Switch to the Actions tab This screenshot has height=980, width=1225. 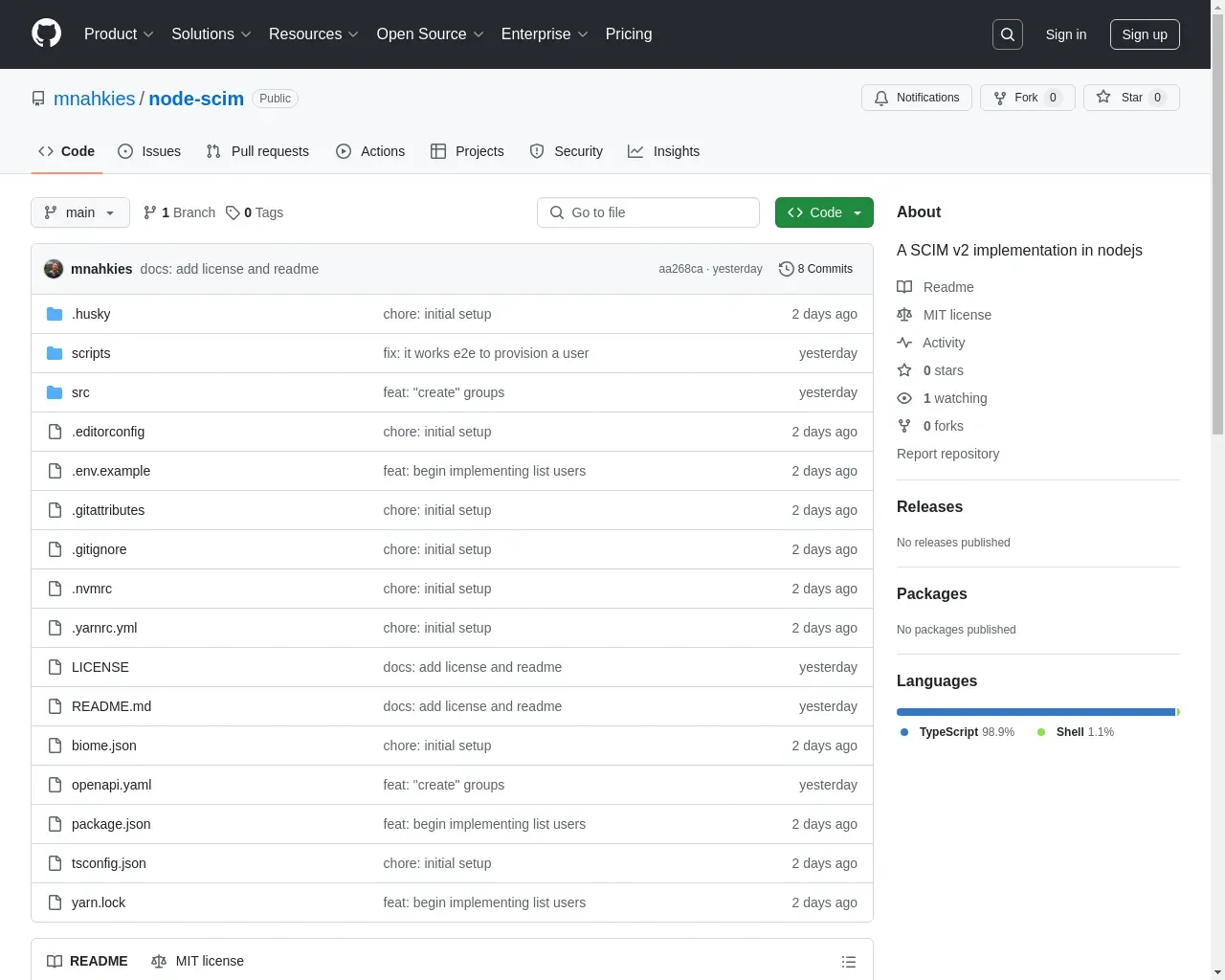pyautogui.click(x=370, y=151)
